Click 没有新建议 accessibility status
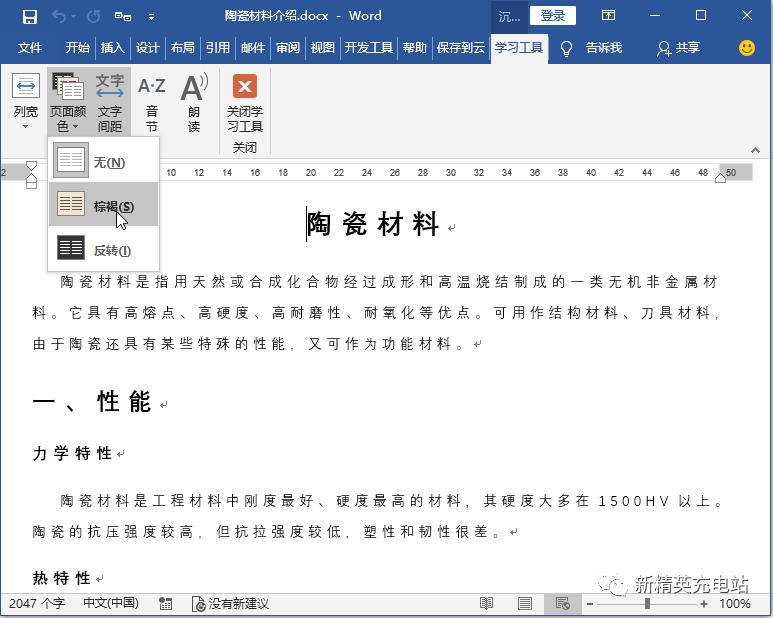 pyautogui.click(x=231, y=604)
